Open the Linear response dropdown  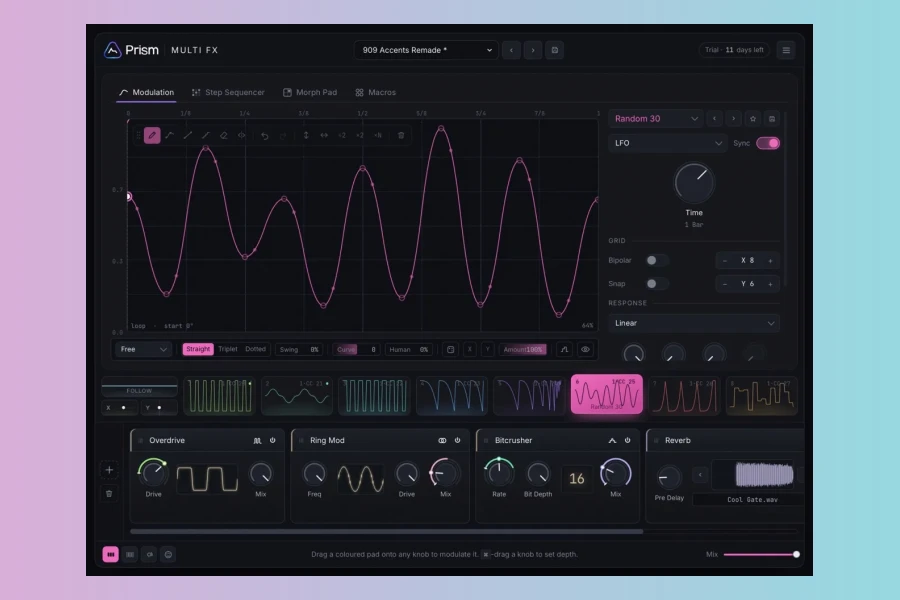click(x=694, y=323)
